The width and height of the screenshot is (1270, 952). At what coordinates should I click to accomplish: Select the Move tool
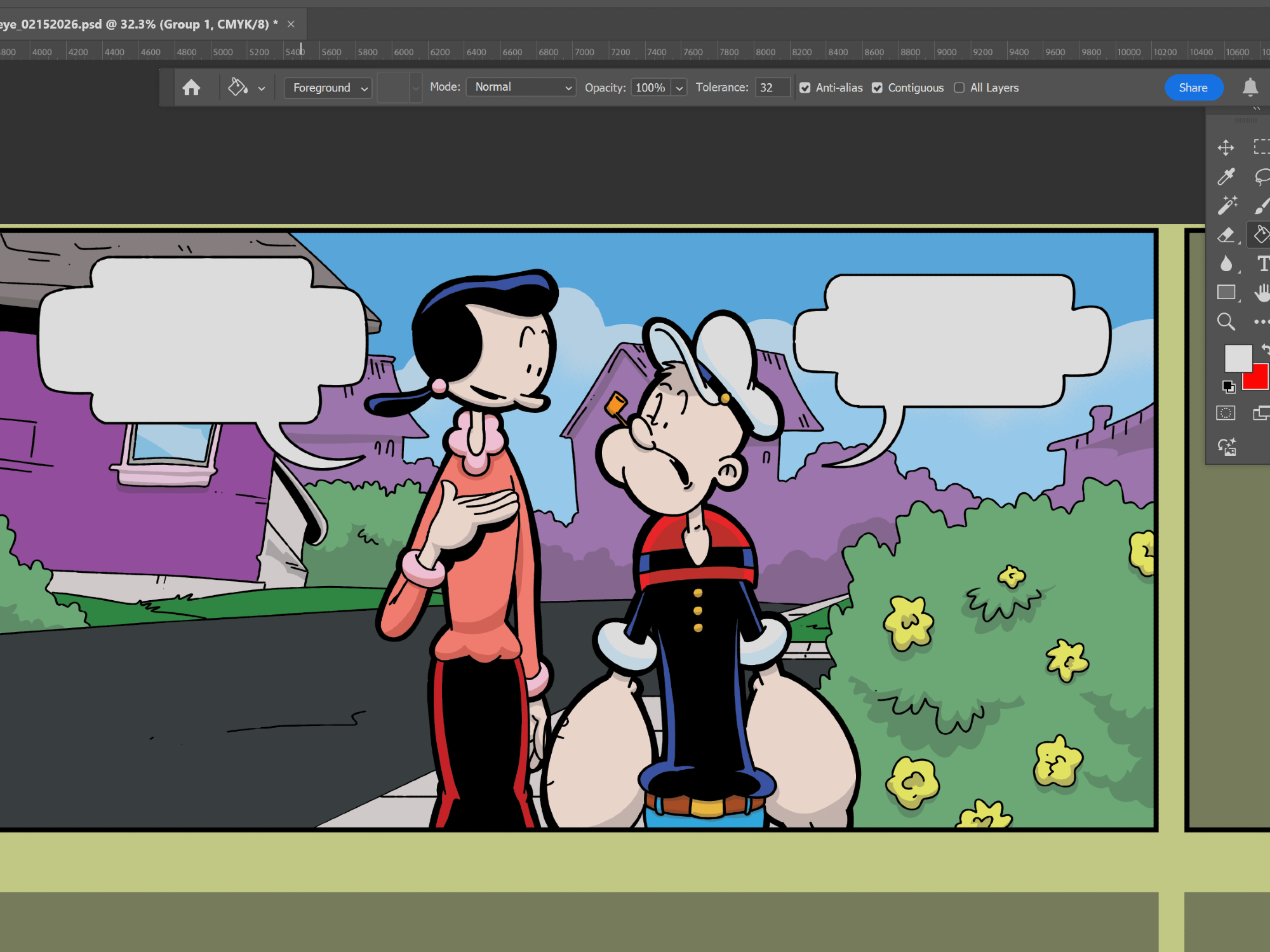tap(1226, 148)
